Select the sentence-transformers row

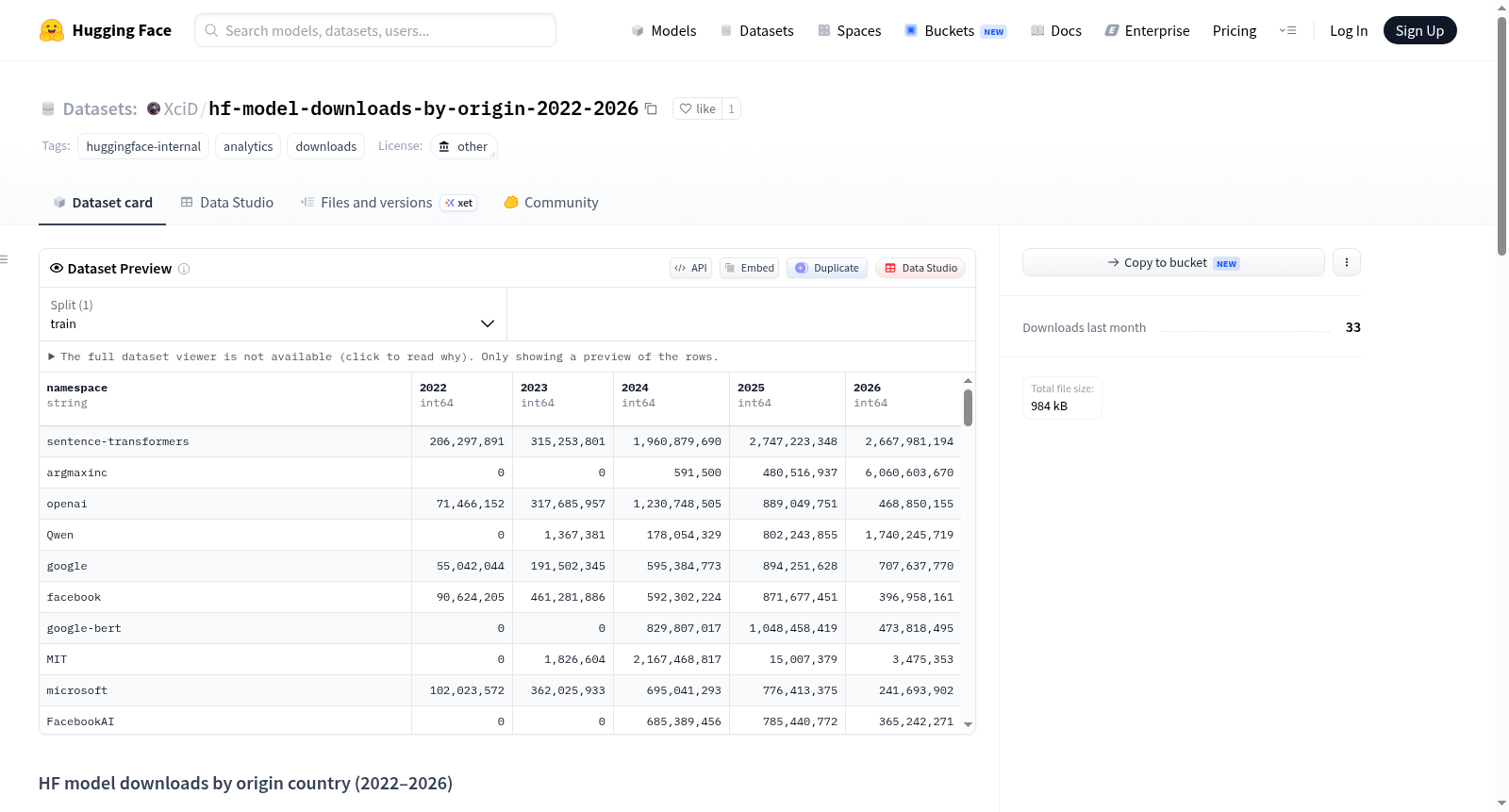500,441
